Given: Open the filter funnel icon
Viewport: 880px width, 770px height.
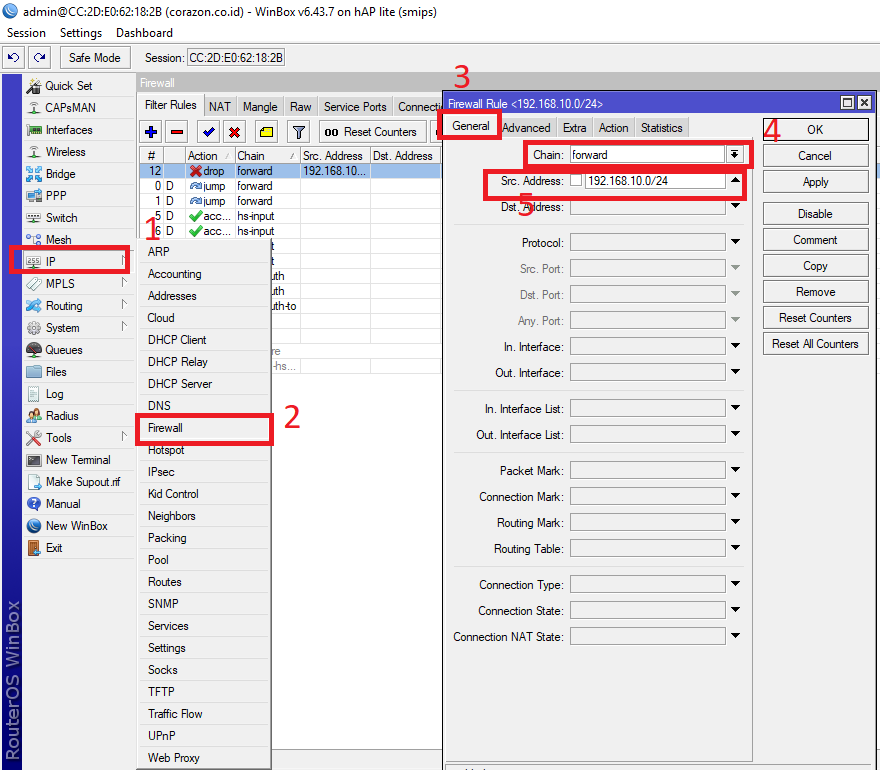Looking at the screenshot, I should (x=299, y=132).
